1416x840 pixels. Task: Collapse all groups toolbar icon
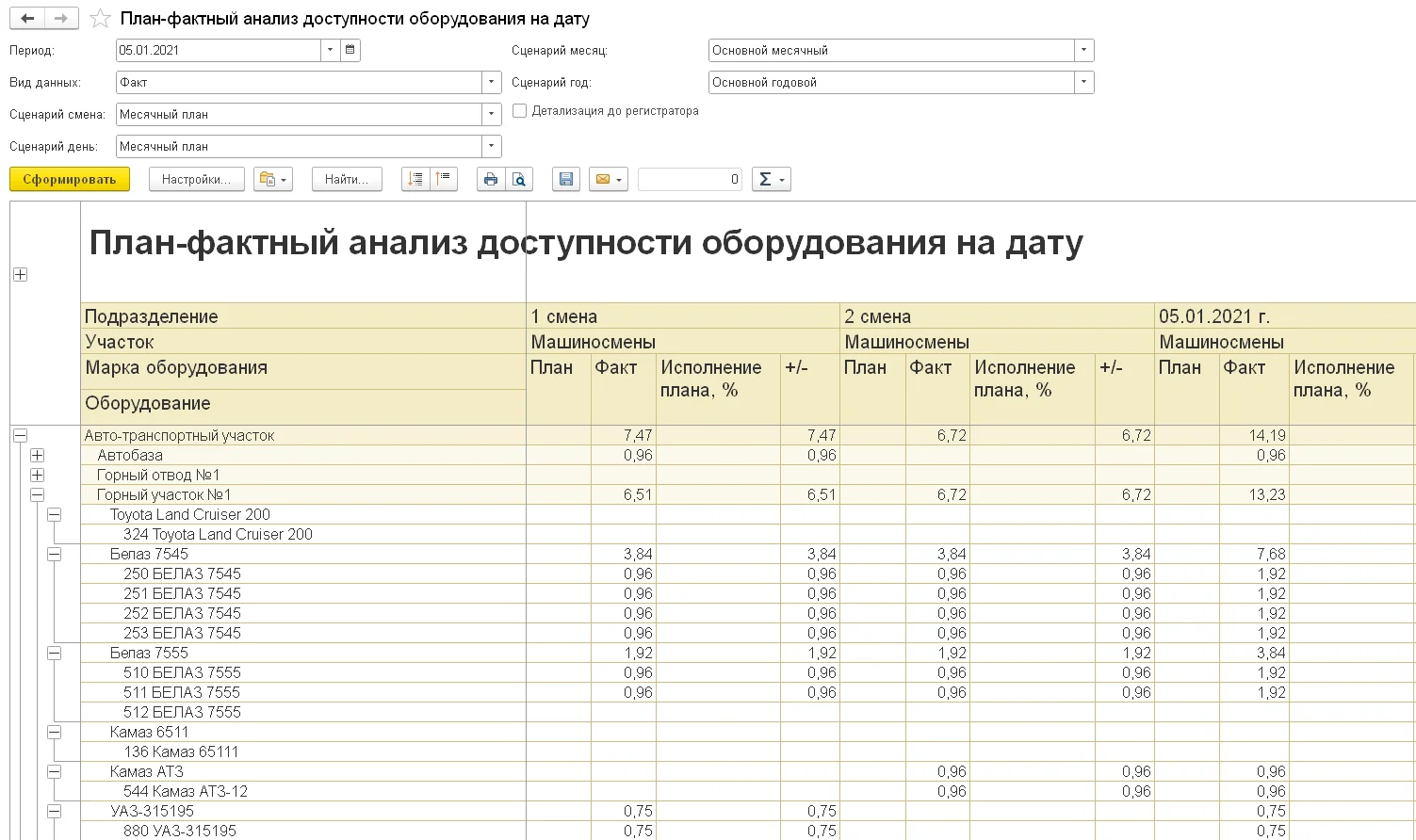click(444, 179)
